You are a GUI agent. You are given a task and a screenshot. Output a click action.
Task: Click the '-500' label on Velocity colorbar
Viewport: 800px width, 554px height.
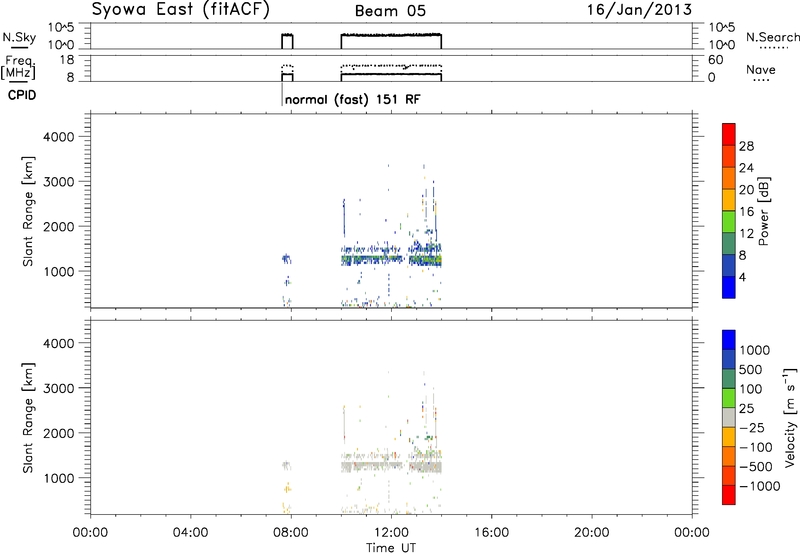(756, 466)
